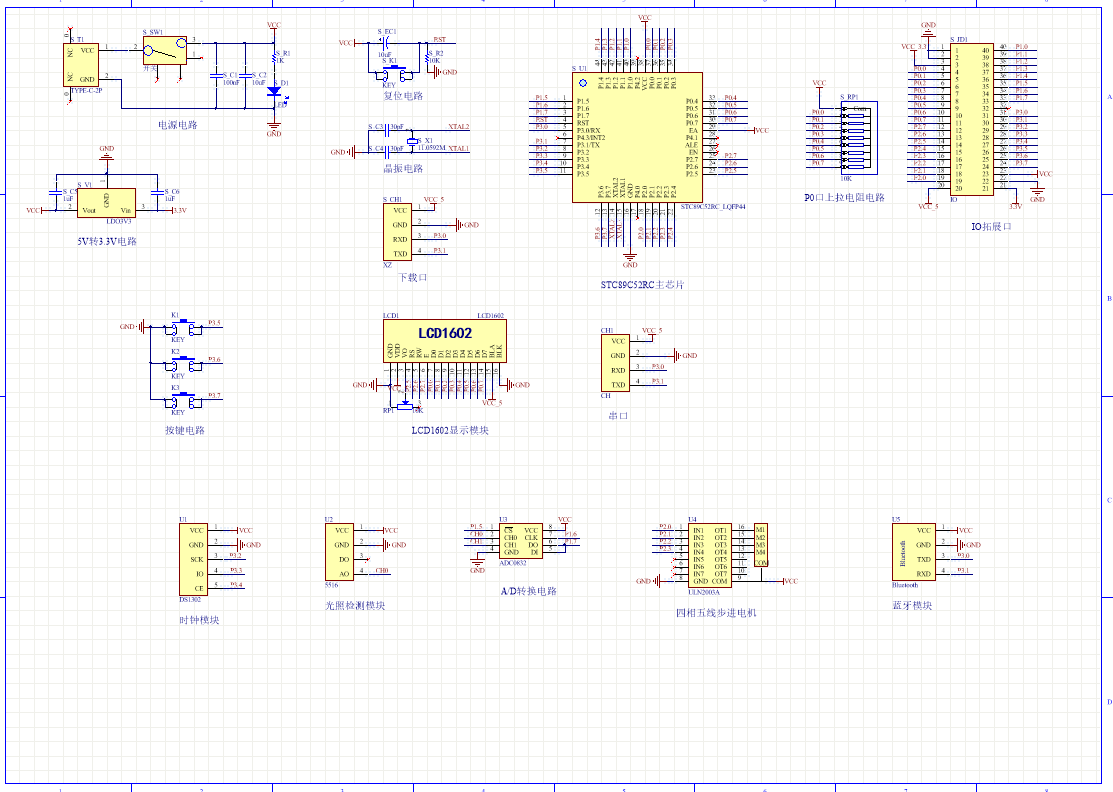This screenshot has width=1113, height=792.
Task: Select capacitor S_C6 1uF
Action: (157, 192)
